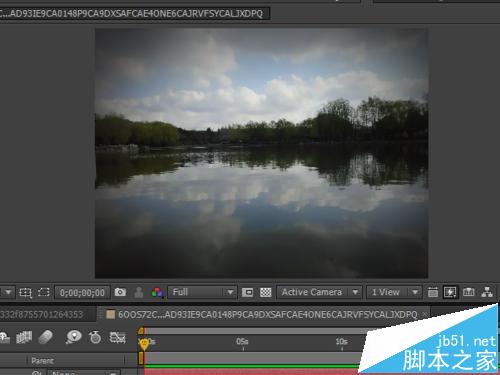The width and height of the screenshot is (500, 375).
Task: Click the red layer duration bar
Action: click(x=252, y=372)
